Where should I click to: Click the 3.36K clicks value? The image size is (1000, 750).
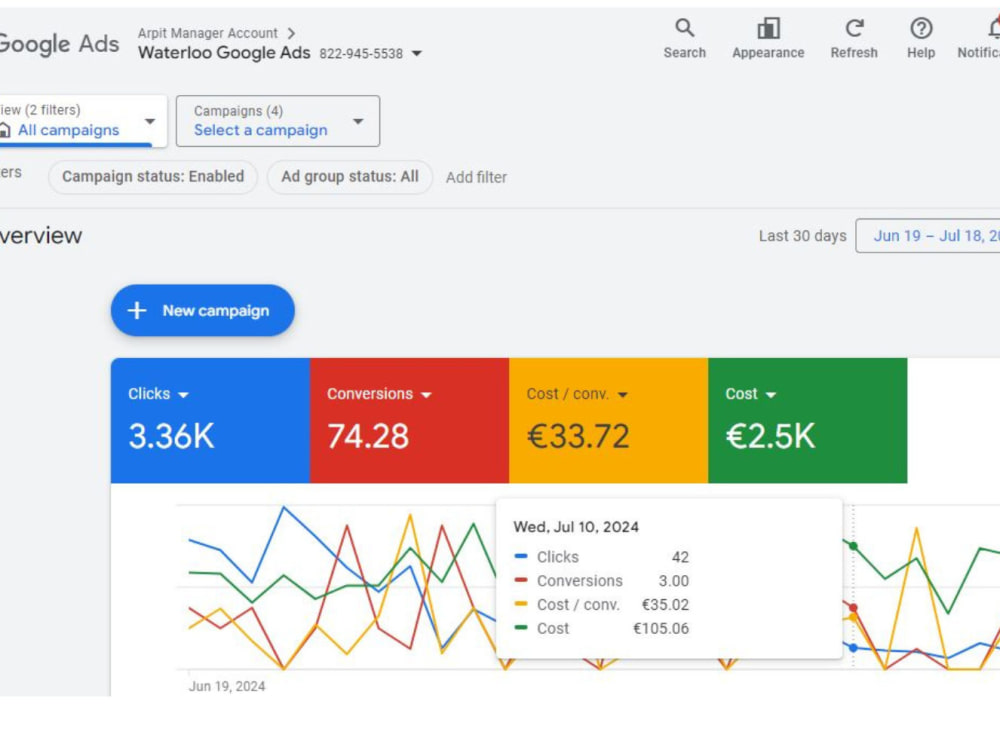(171, 436)
